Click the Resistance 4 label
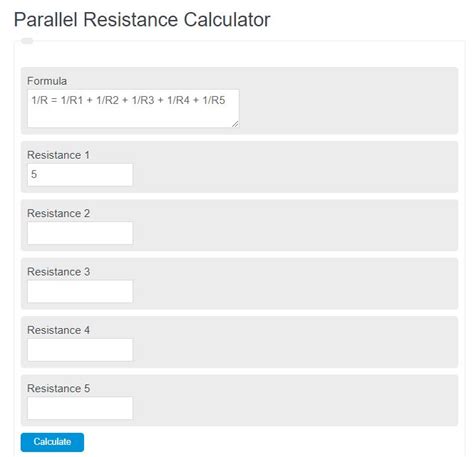Screen dimensions: 474x457 coord(58,330)
